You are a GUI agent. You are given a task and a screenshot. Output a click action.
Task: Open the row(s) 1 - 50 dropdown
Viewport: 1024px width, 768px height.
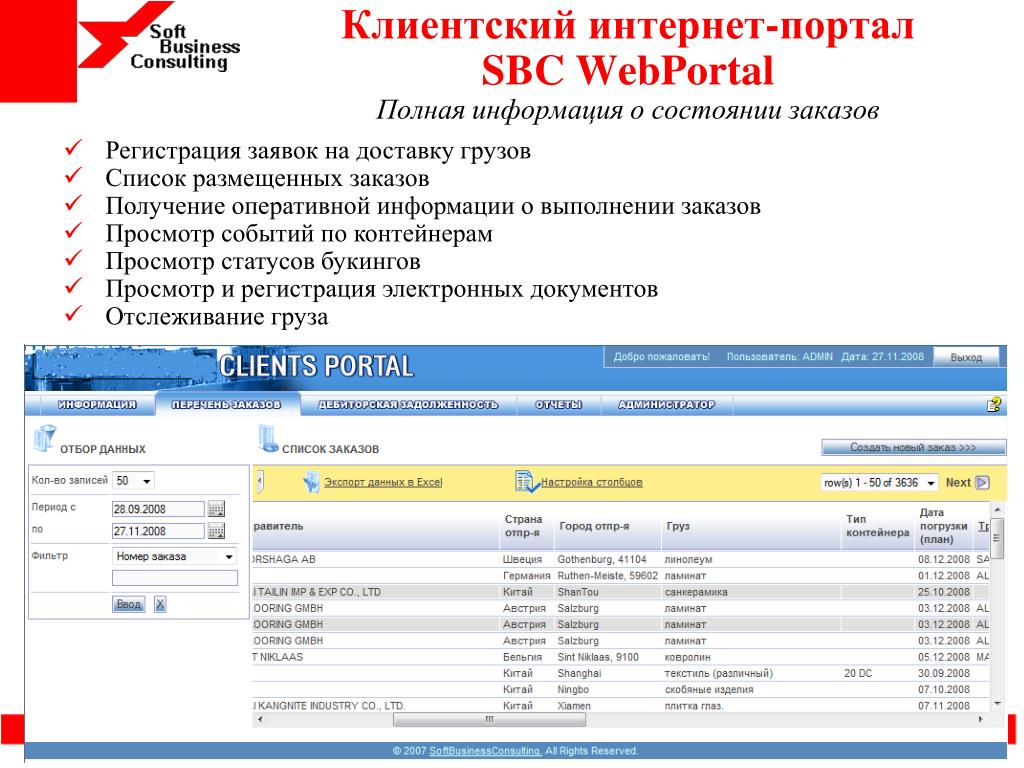879,483
